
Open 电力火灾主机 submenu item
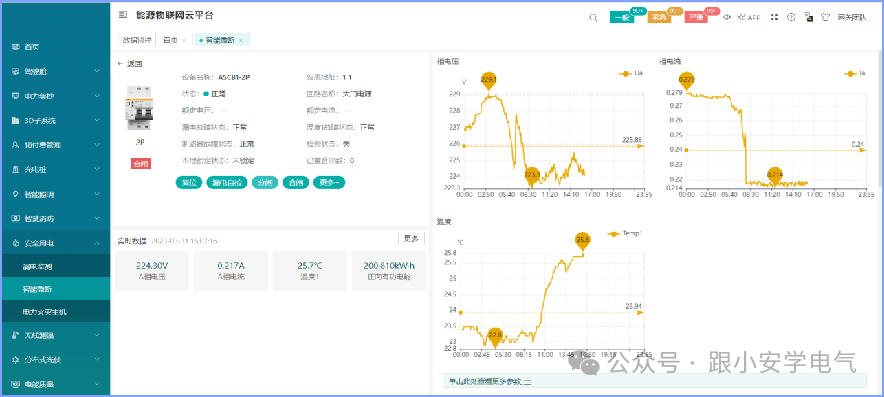(x=55, y=311)
